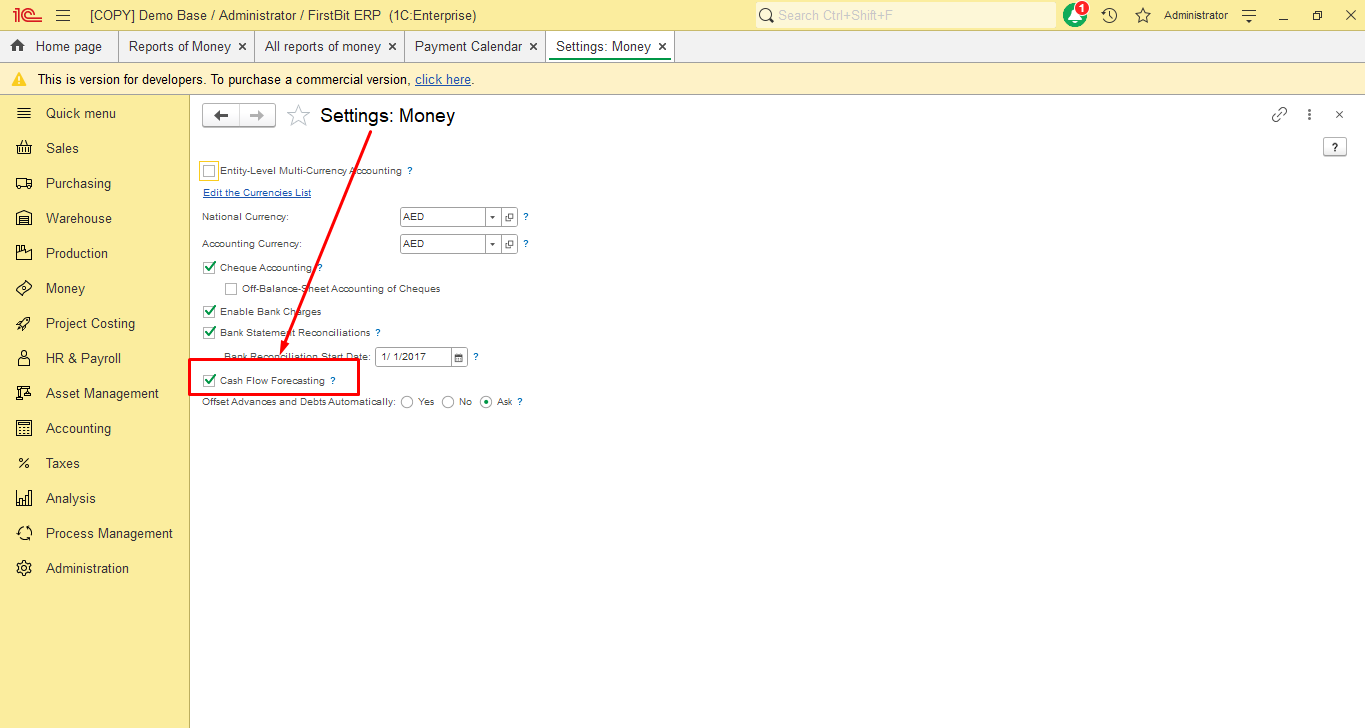The height and width of the screenshot is (728, 1365).
Task: Open calendar picker for reconciliation start date
Action: [459, 357]
